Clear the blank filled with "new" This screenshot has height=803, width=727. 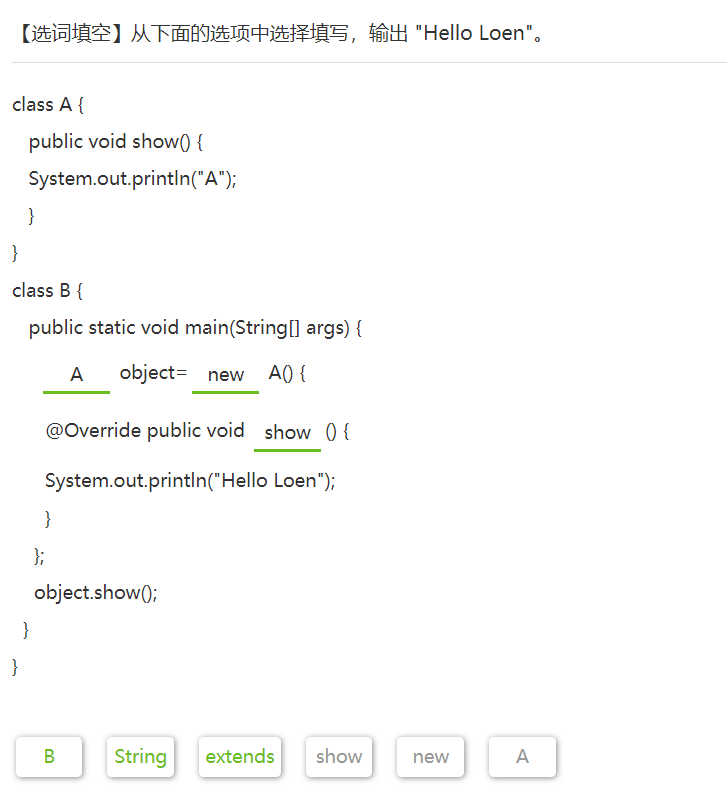[x=226, y=375]
